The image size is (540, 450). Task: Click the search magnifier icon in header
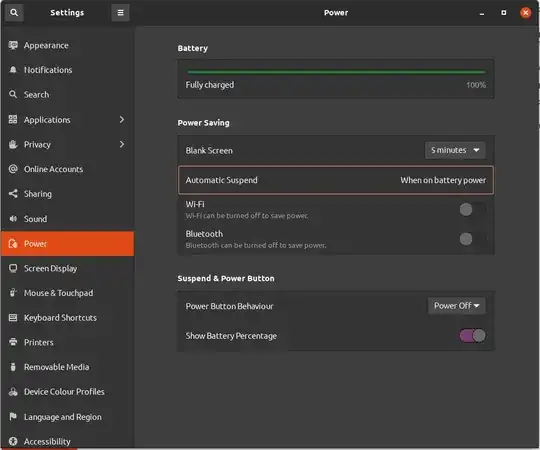point(14,13)
